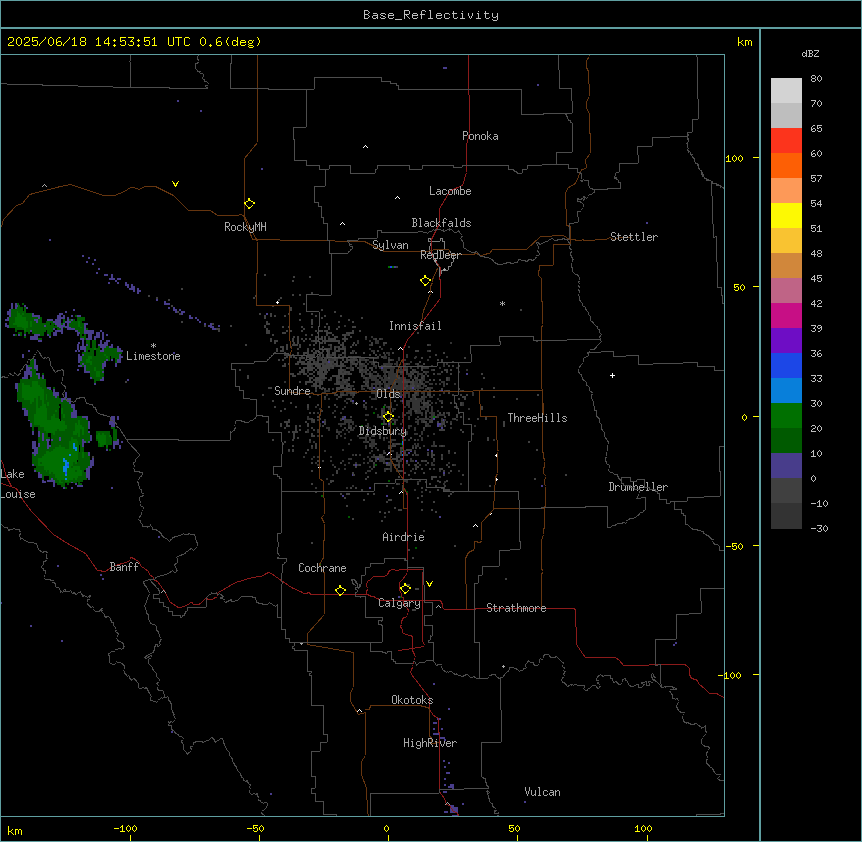
Task: Pick the red 60-65 dBZ legend swatch
Action: pos(786,140)
